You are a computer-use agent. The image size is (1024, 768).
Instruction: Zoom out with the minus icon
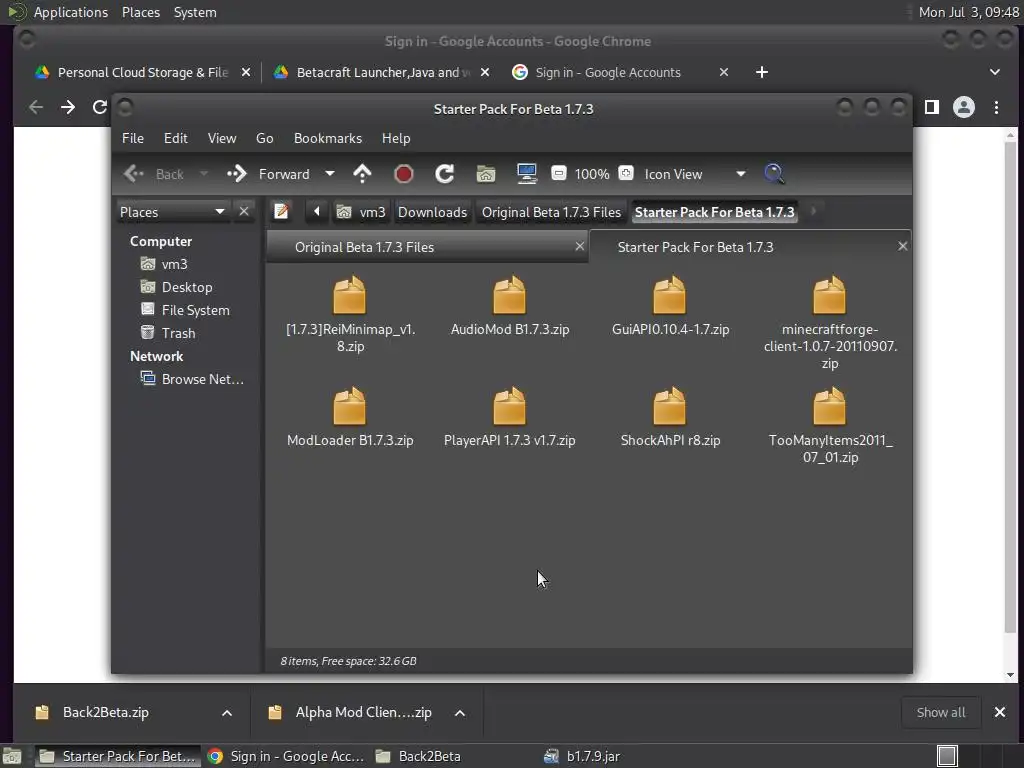click(x=558, y=173)
